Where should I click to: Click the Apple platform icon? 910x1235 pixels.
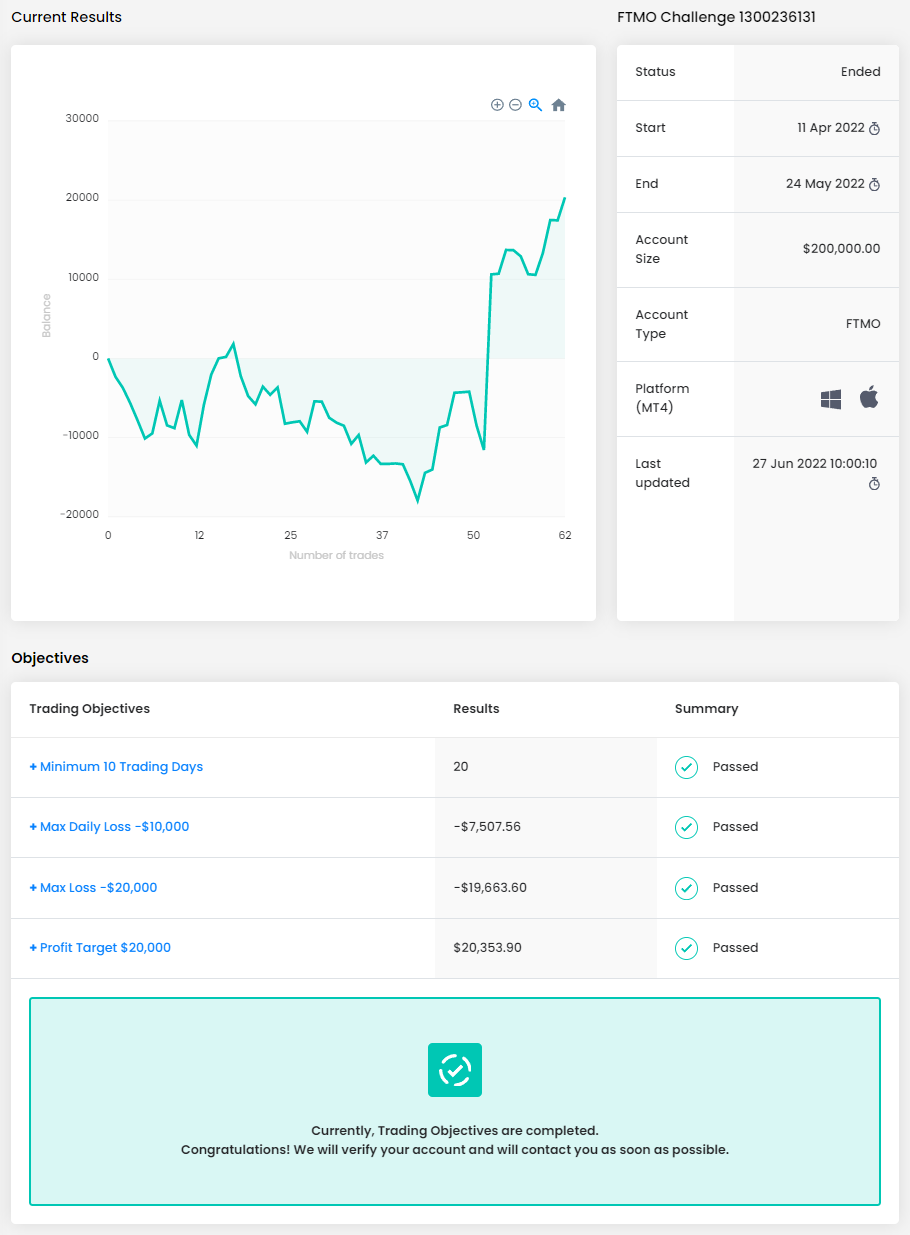pos(869,398)
